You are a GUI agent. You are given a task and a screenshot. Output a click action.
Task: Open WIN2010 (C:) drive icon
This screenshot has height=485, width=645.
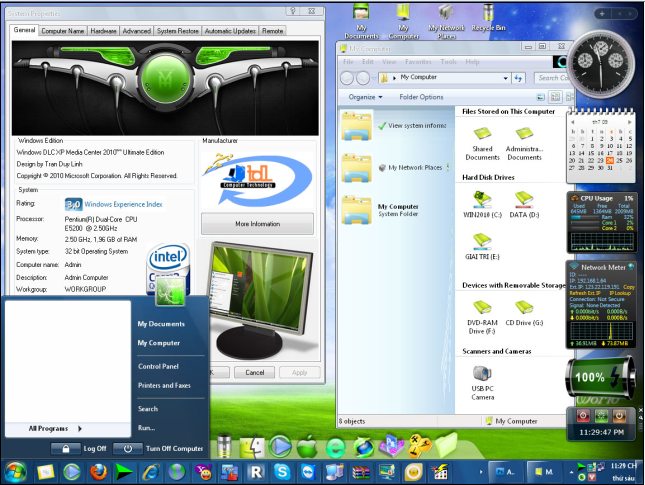(x=482, y=200)
